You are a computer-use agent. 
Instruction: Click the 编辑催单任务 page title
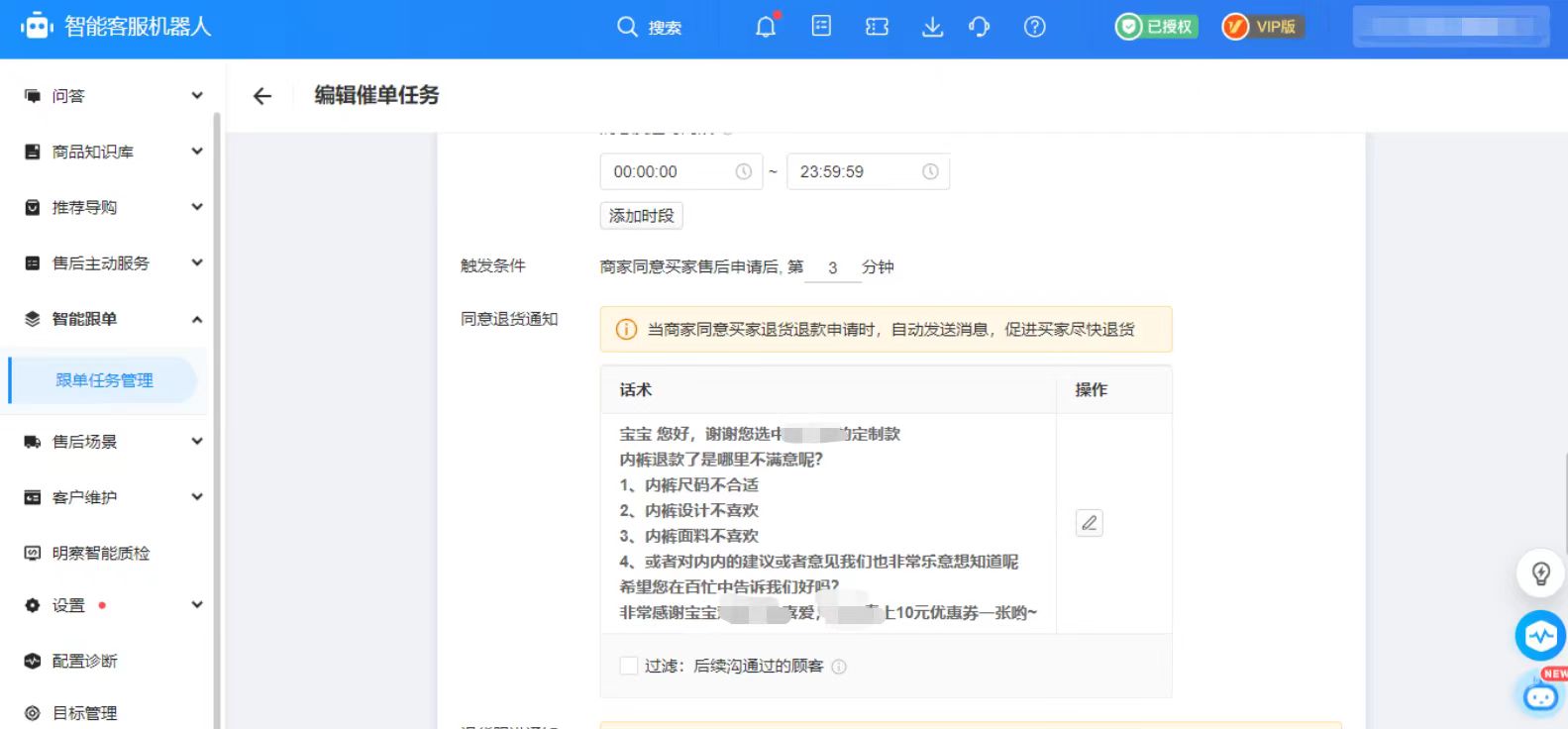click(376, 95)
